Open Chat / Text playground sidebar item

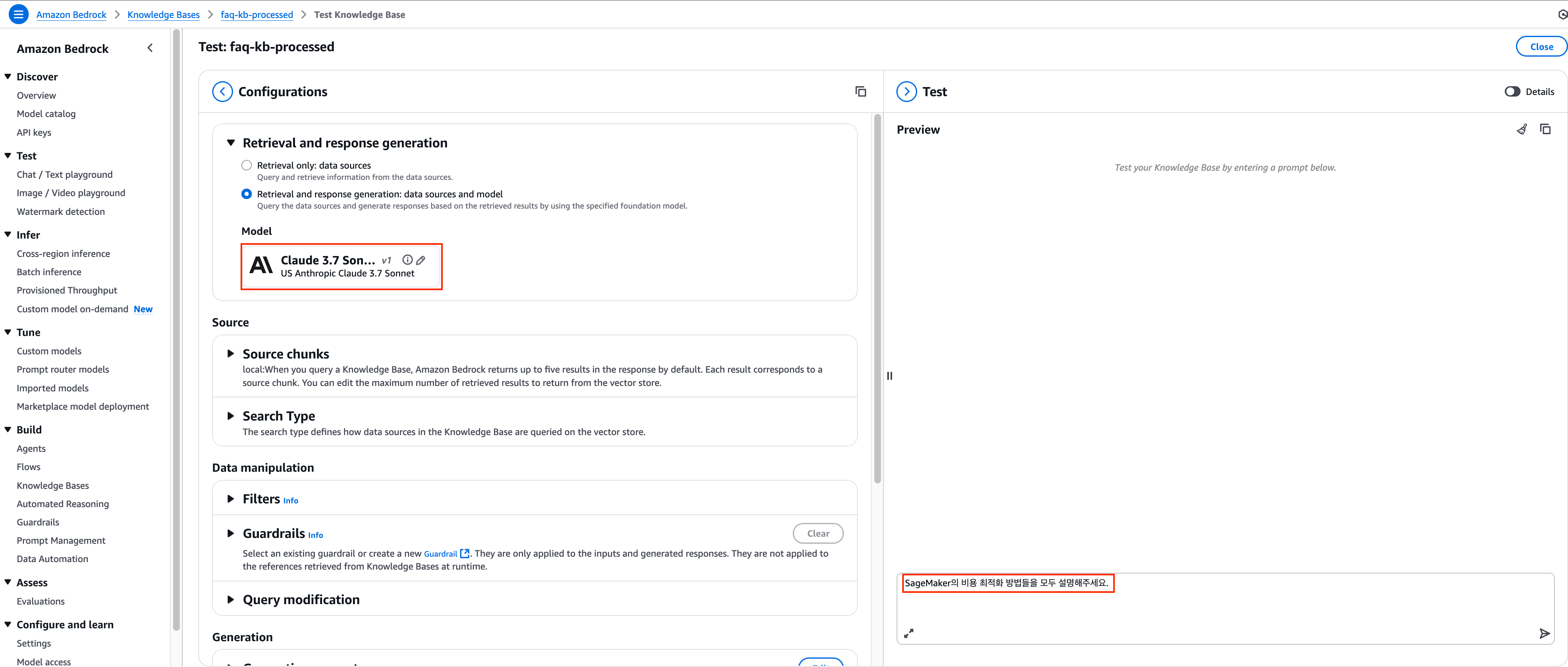(65, 174)
